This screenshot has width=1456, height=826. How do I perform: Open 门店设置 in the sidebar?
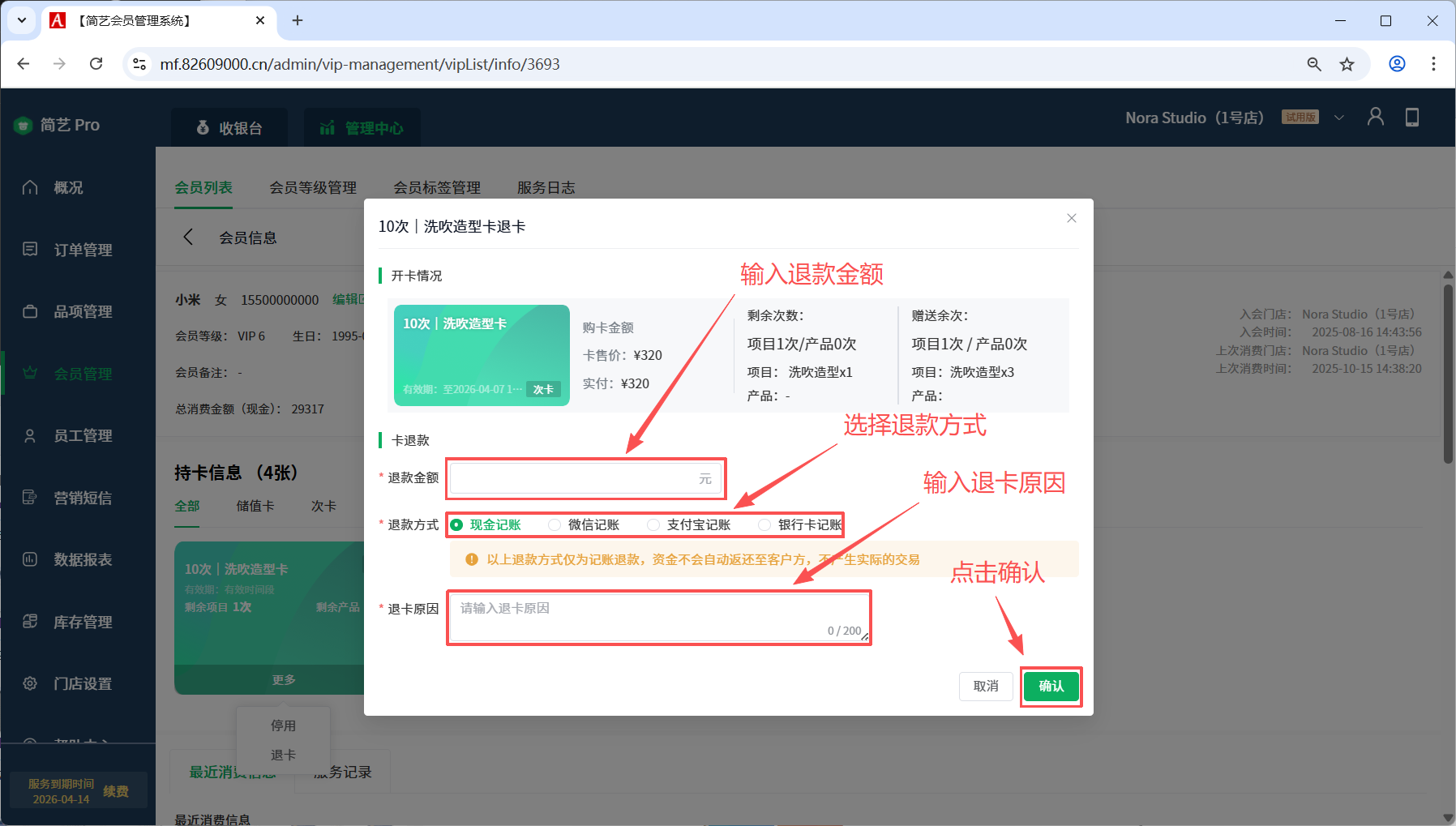82,683
